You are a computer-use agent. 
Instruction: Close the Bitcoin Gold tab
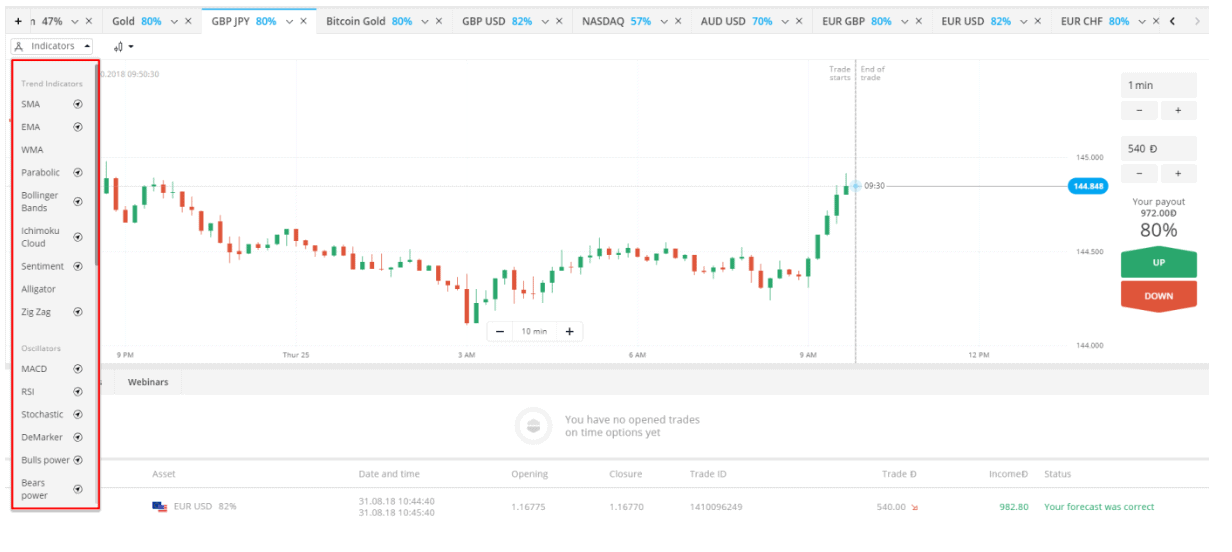(440, 21)
